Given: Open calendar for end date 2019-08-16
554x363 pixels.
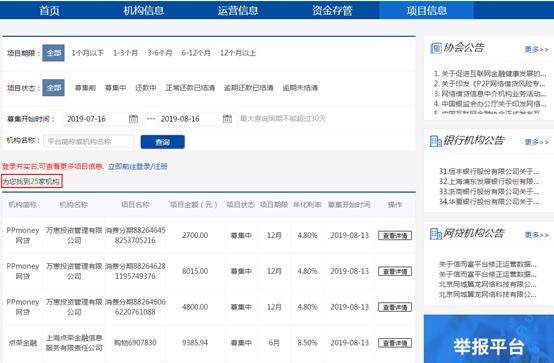Looking at the screenshot, I should [x=227, y=119].
